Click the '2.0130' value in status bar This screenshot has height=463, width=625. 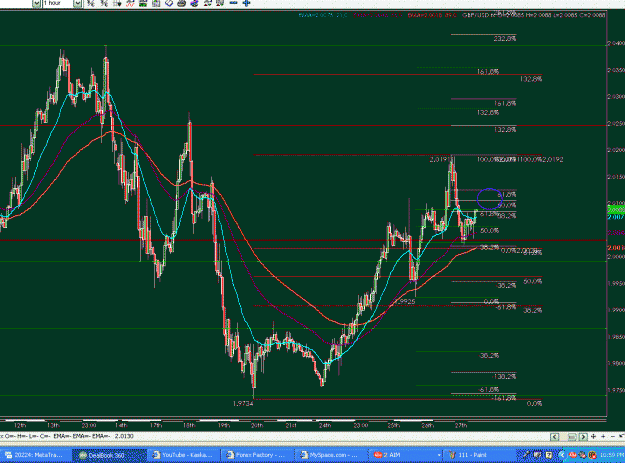(x=124, y=436)
